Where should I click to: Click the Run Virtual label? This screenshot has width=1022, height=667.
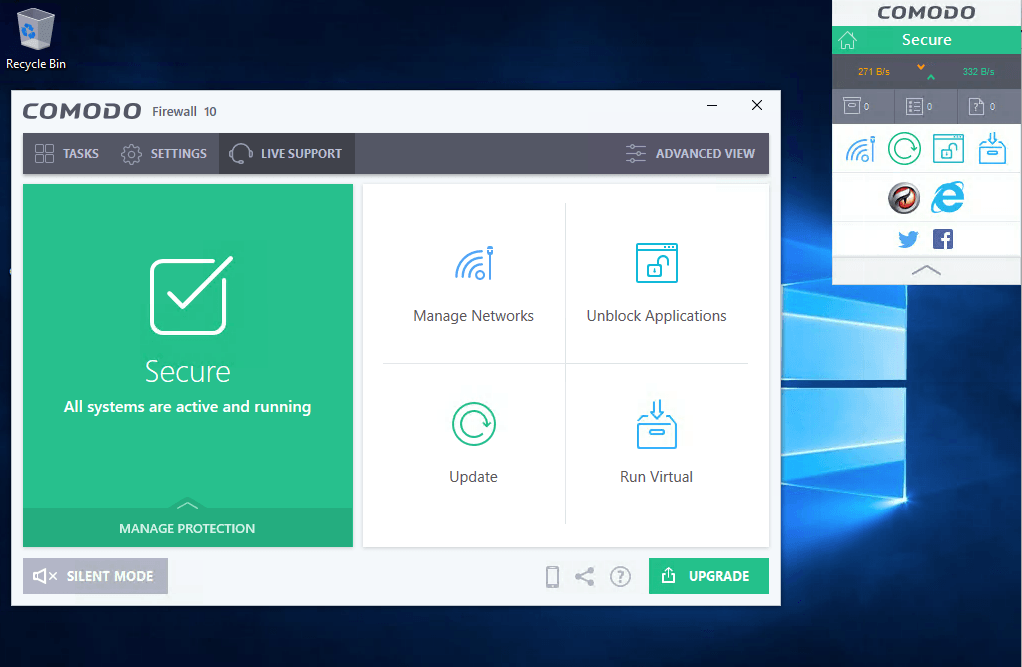[656, 477]
